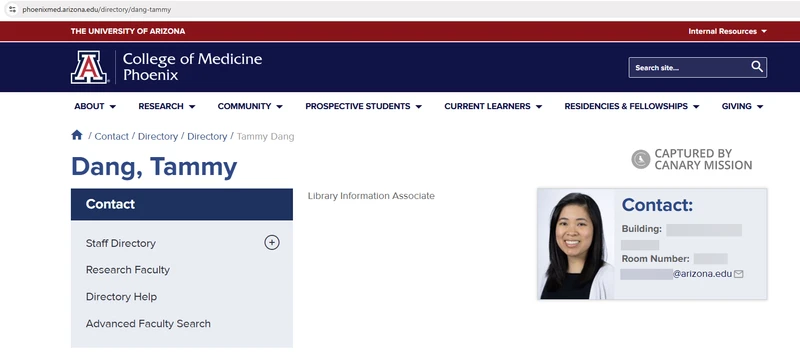Click Tammy Dang's profile photo

(576, 244)
